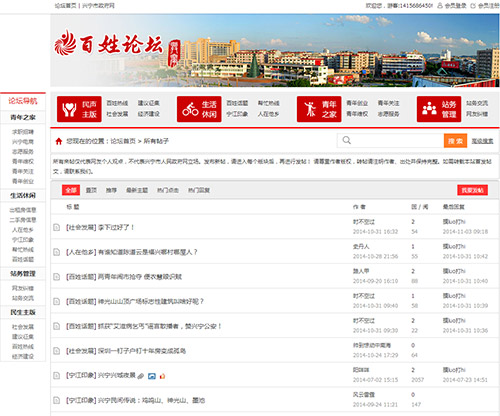
Task: Click the 生活休闲 heading in the 论坛导航 sidebar
Action: click(x=23, y=196)
